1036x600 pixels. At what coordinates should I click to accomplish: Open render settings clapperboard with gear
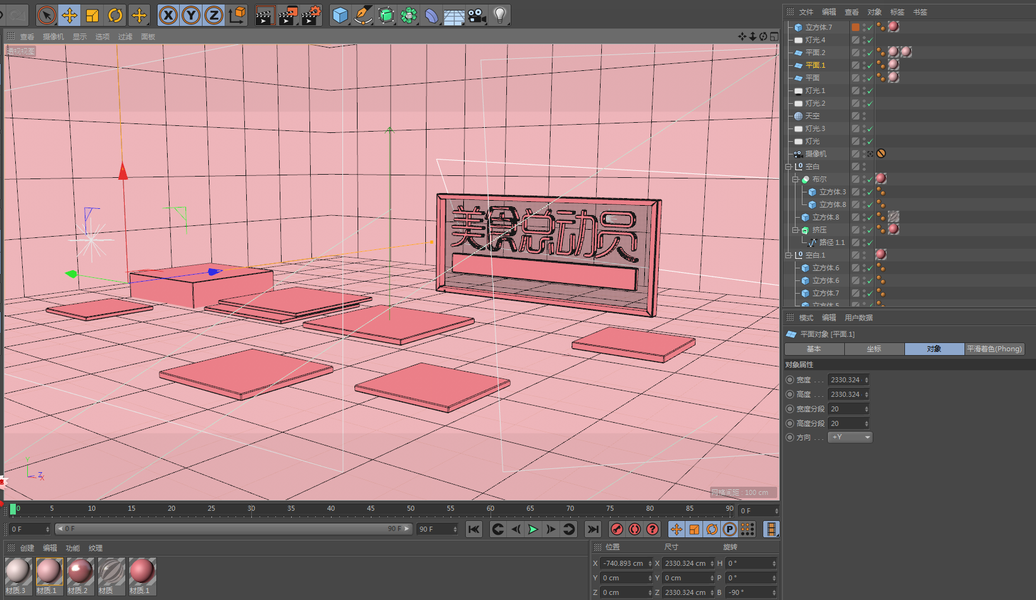pyautogui.click(x=311, y=15)
